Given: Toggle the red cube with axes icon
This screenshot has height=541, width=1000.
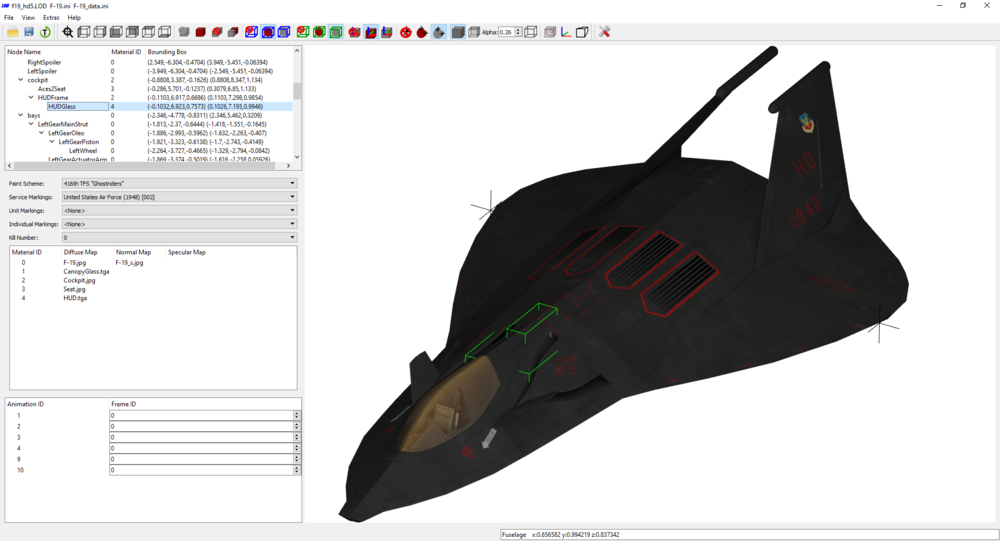Looking at the screenshot, I should tap(371, 32).
